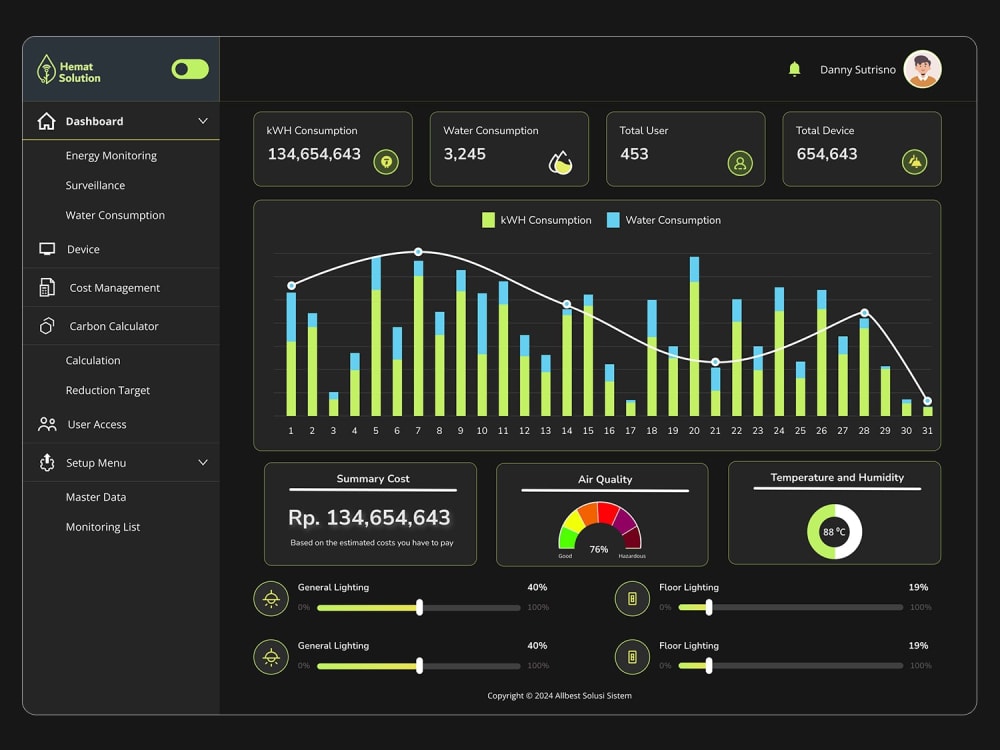1000x750 pixels.
Task: Open Water Consumption in the sidebar
Action: 115,216
